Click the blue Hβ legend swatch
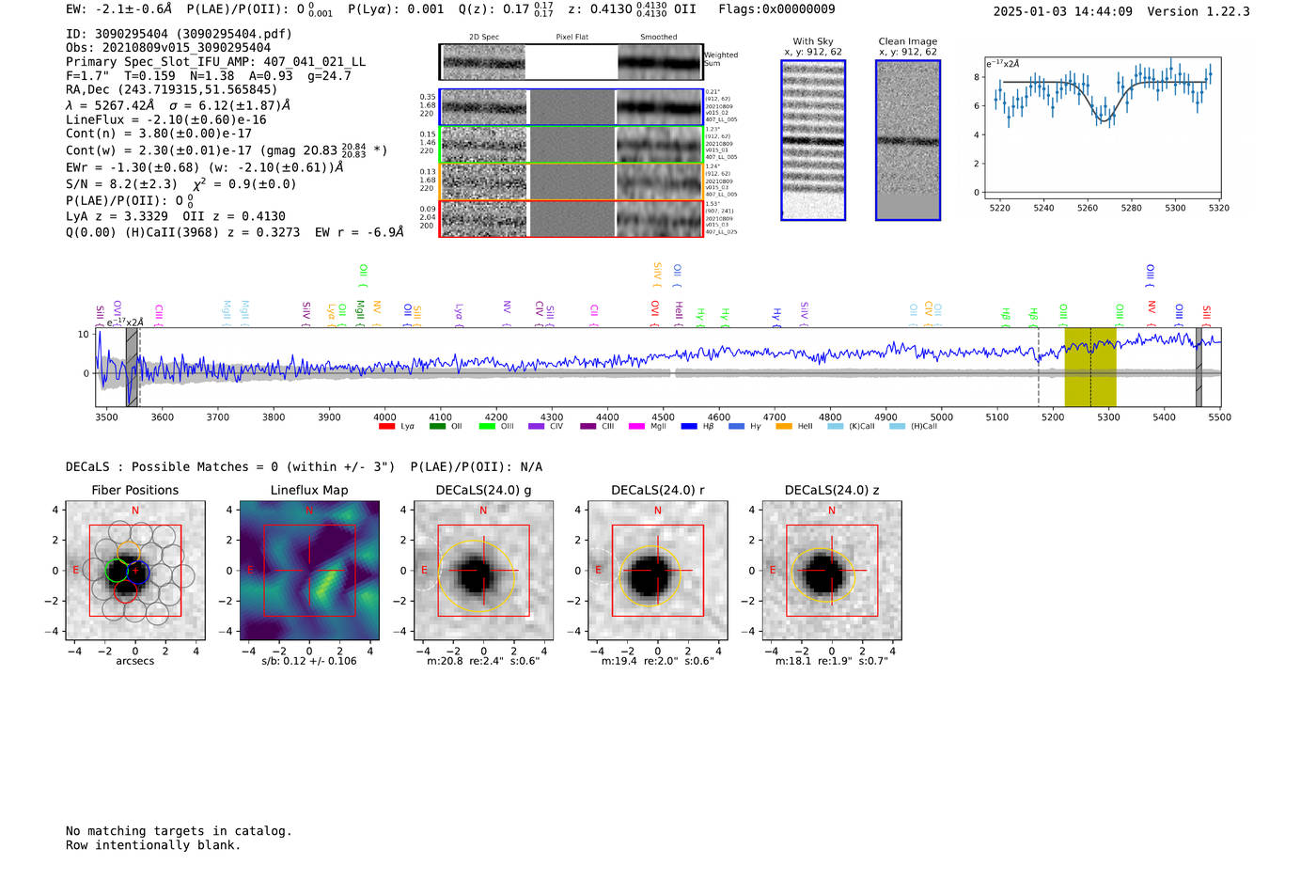1316x896 pixels. (x=689, y=426)
